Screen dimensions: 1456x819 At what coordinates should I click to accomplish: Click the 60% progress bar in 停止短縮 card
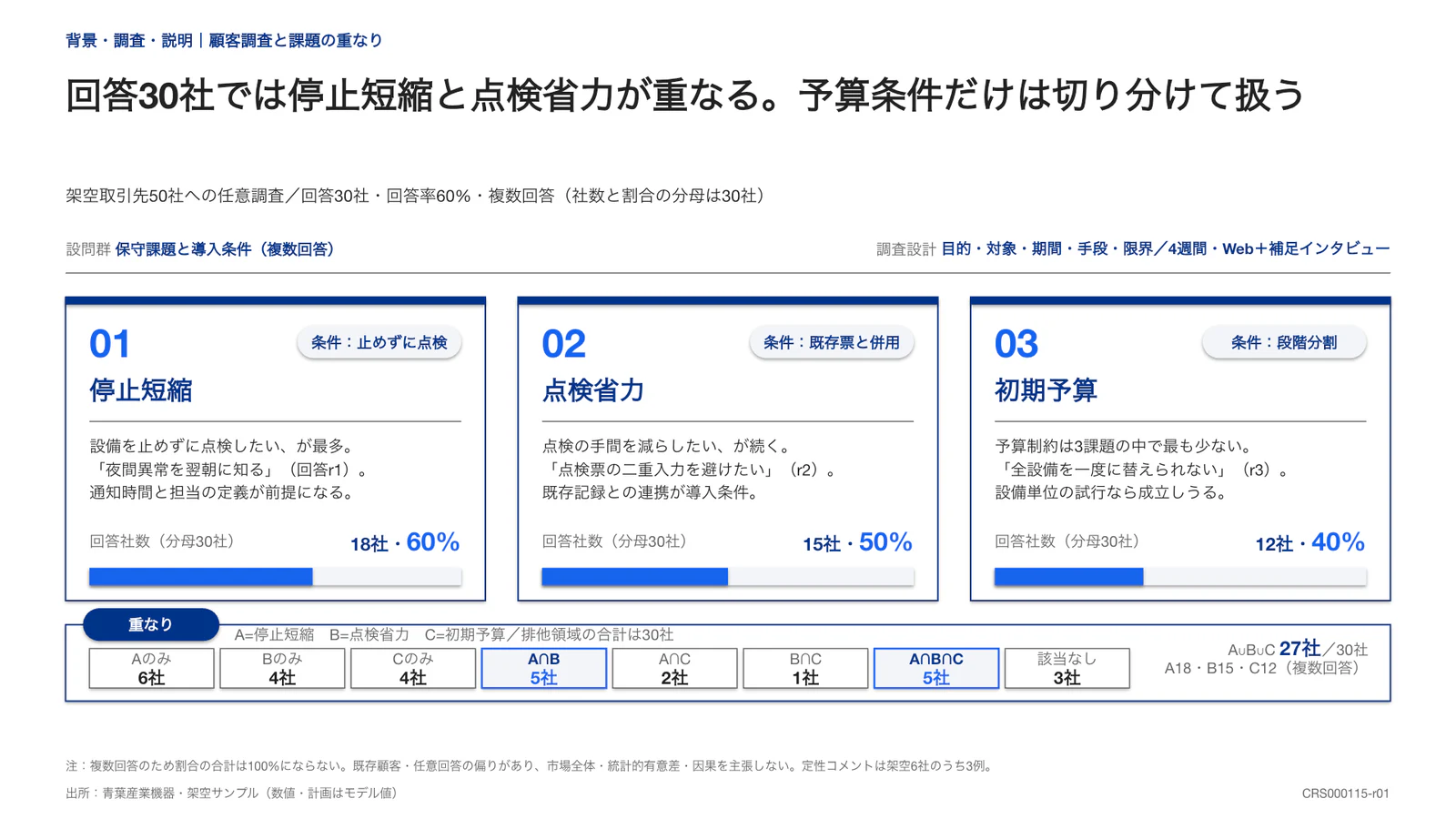tap(275, 576)
